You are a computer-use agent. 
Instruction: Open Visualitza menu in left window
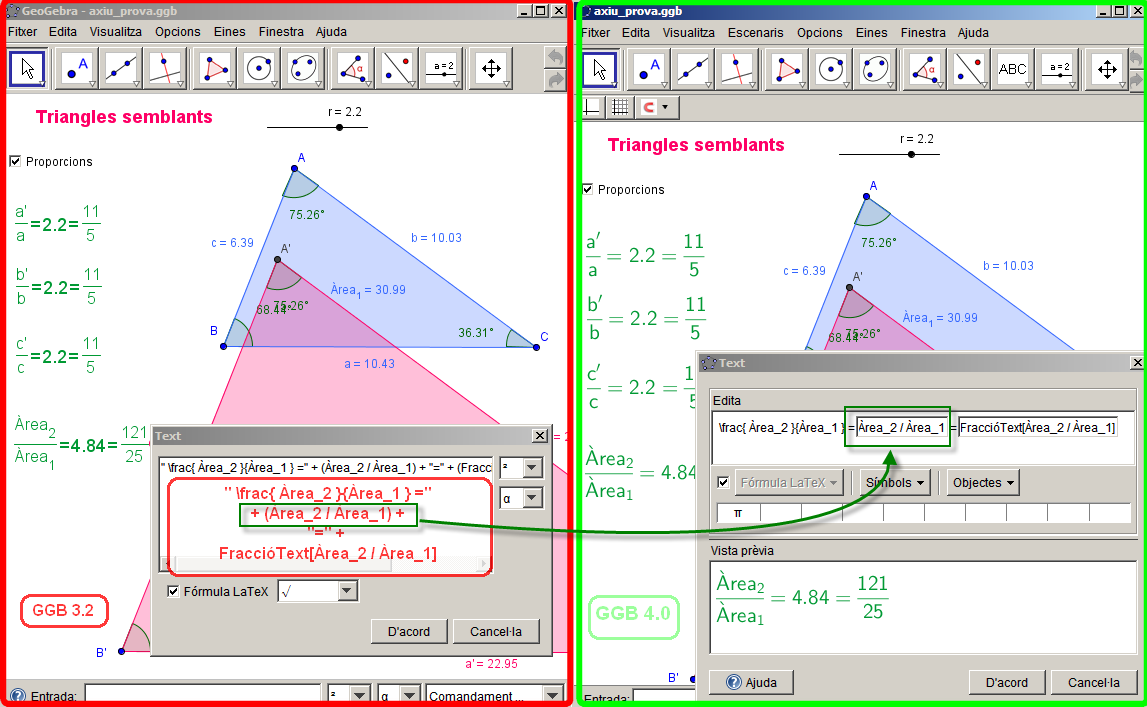115,32
